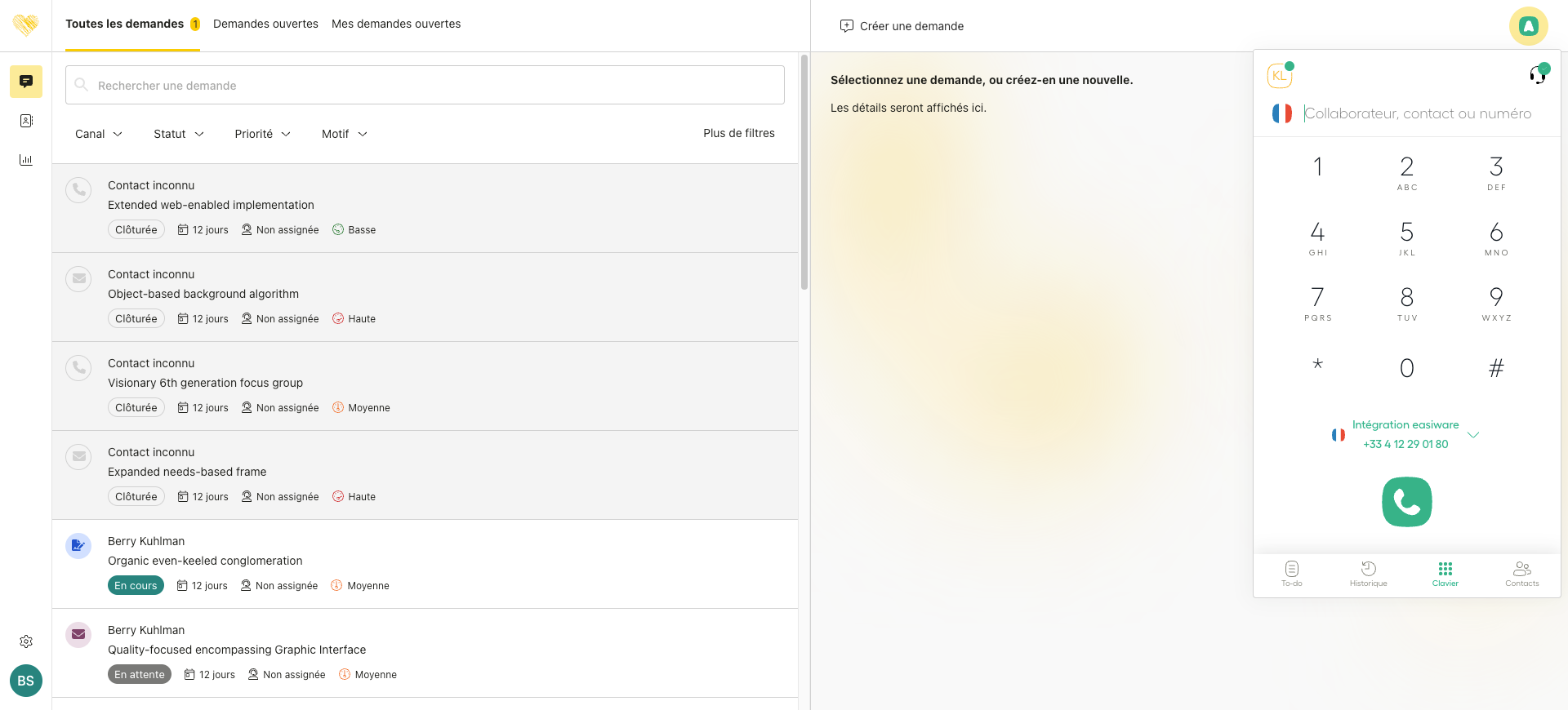Open the To-do tab in the dialer
This screenshot has height=710, width=1568.
click(1291, 573)
